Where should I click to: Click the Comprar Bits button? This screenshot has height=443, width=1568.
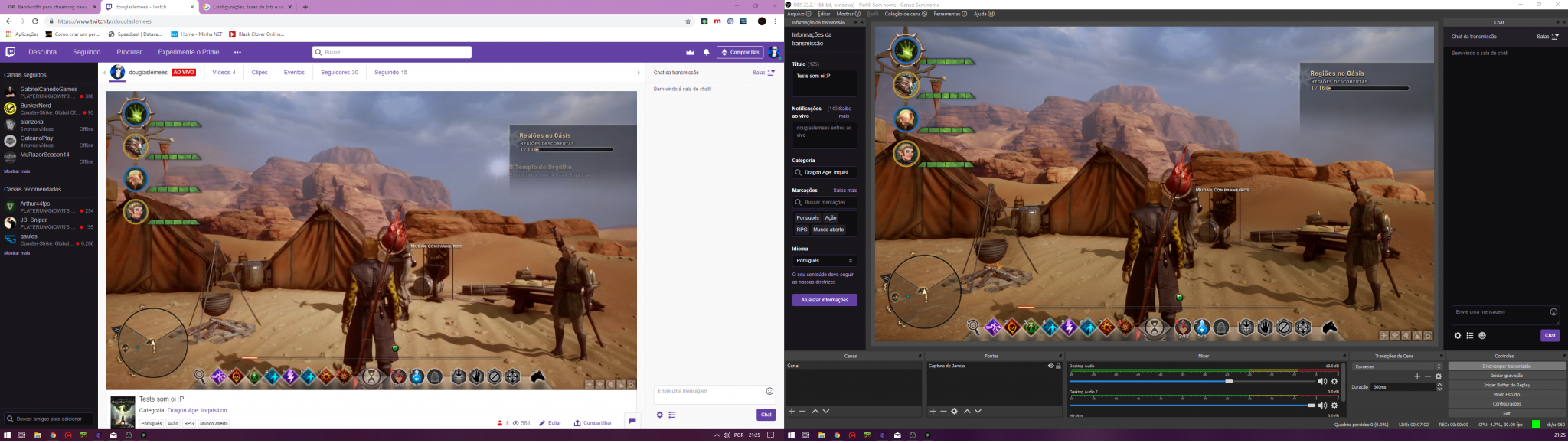tap(740, 52)
